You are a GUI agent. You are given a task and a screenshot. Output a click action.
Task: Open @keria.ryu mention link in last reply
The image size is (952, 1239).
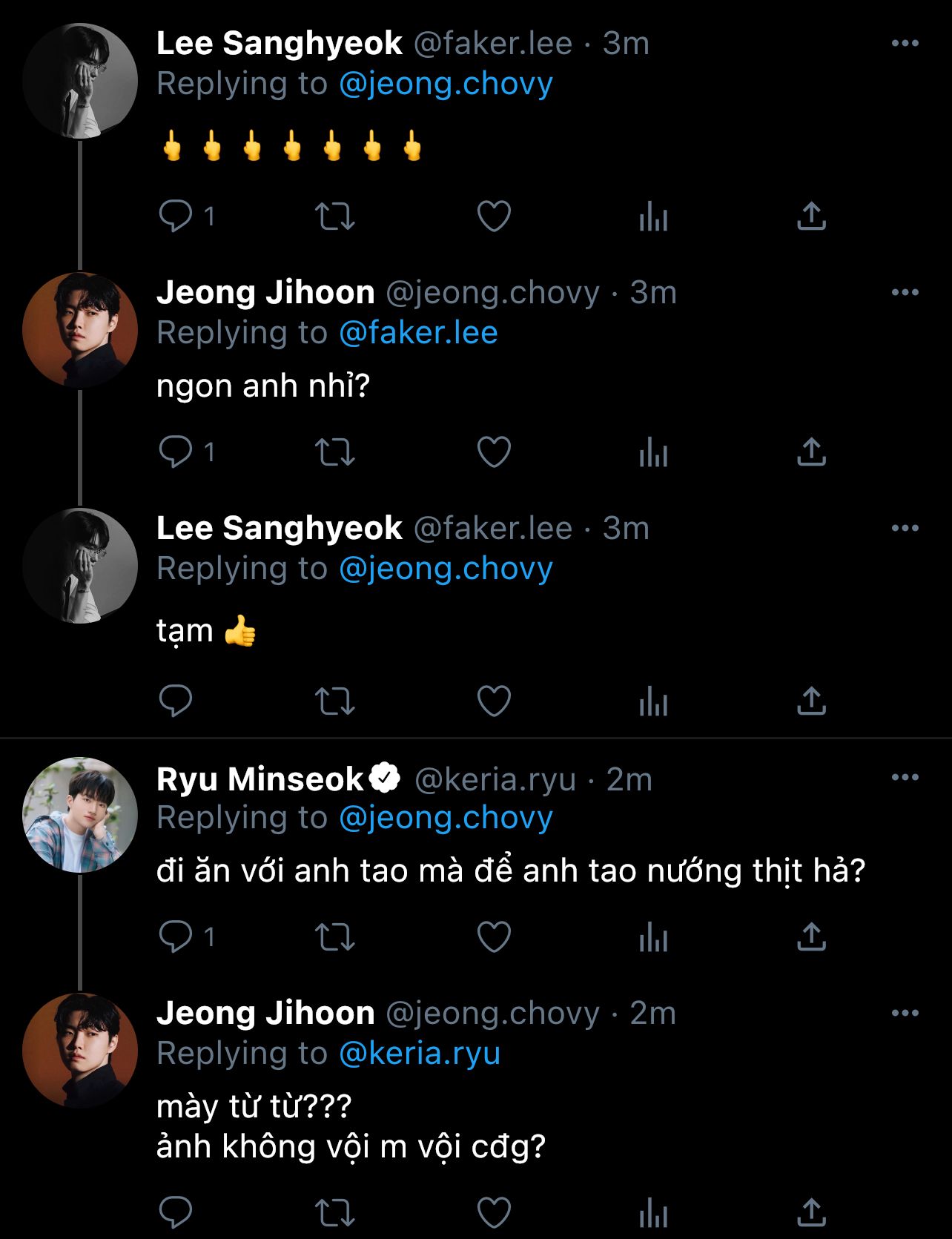pyautogui.click(x=420, y=1054)
